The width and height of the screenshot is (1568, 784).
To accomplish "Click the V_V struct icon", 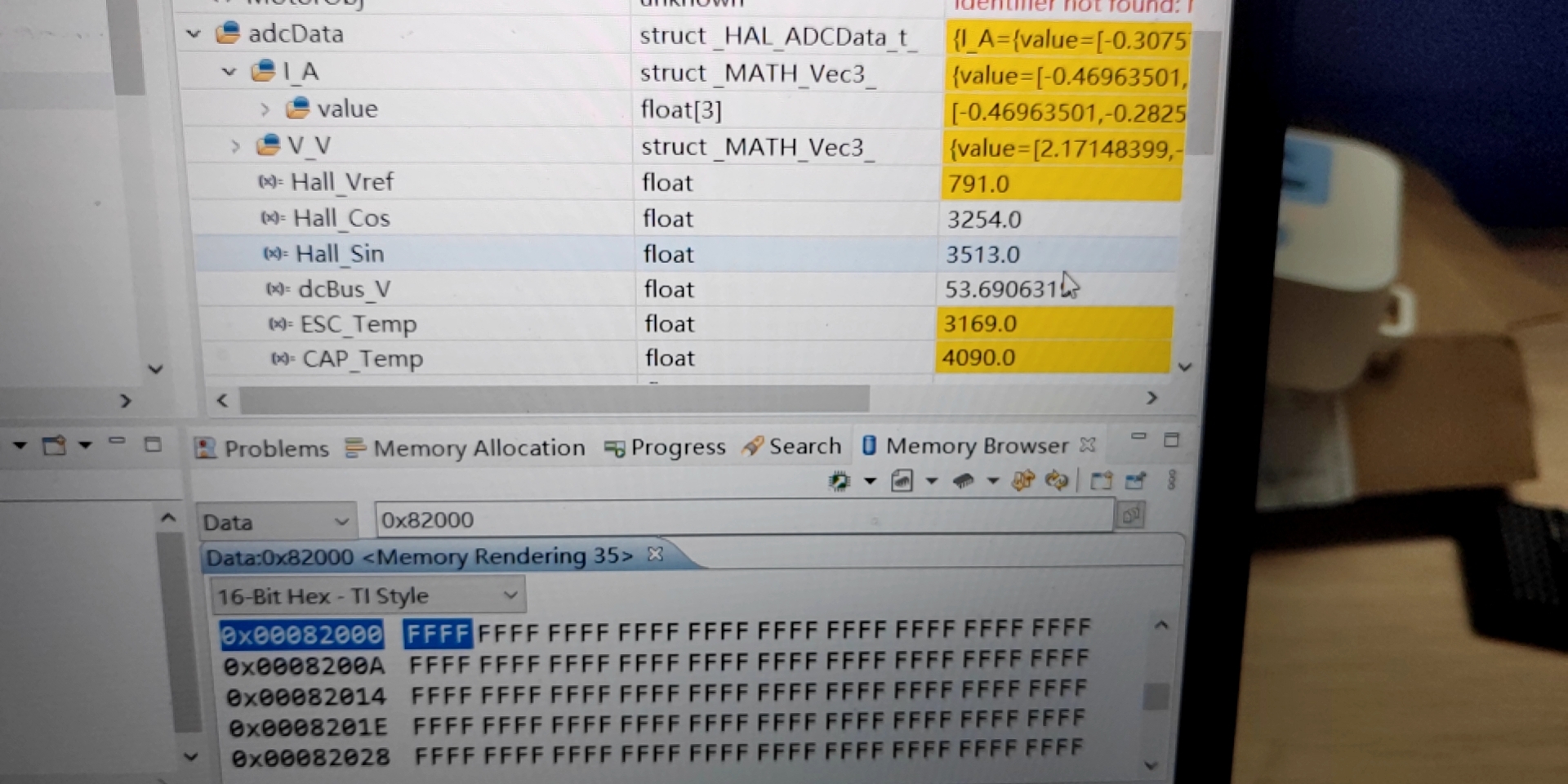I will tap(269, 145).
